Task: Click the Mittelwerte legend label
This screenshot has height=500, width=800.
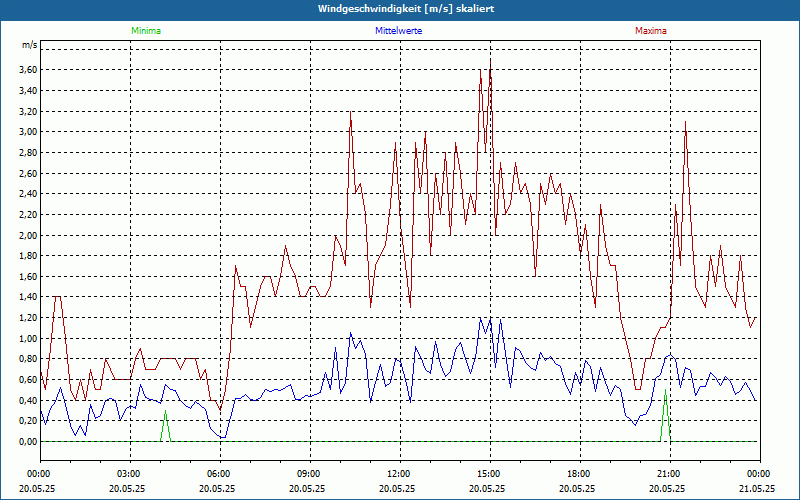Action: 398,31
